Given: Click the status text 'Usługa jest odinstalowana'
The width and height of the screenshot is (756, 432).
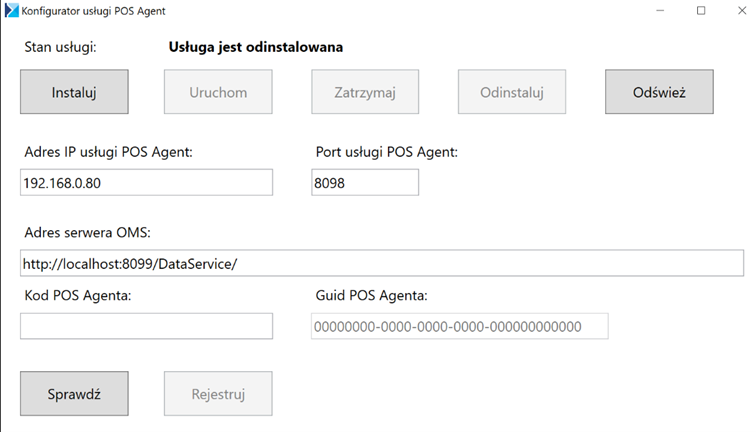Looking at the screenshot, I should coord(256,47).
